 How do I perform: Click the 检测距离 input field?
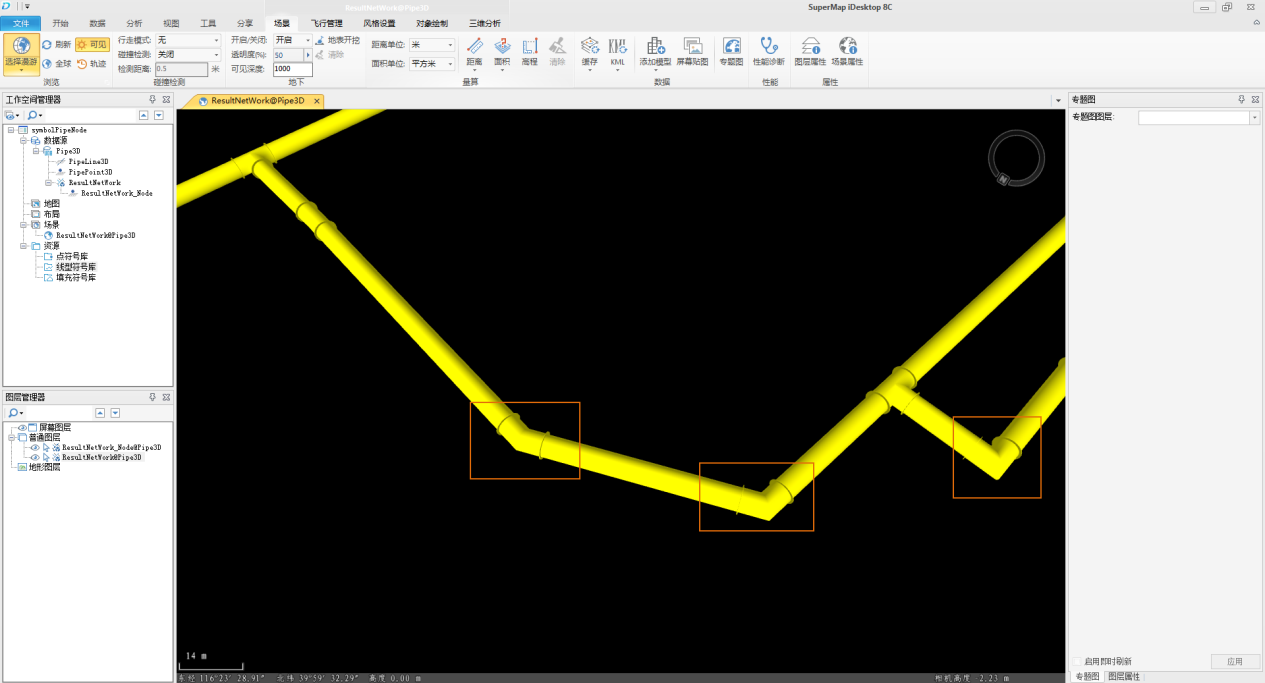click(181, 69)
